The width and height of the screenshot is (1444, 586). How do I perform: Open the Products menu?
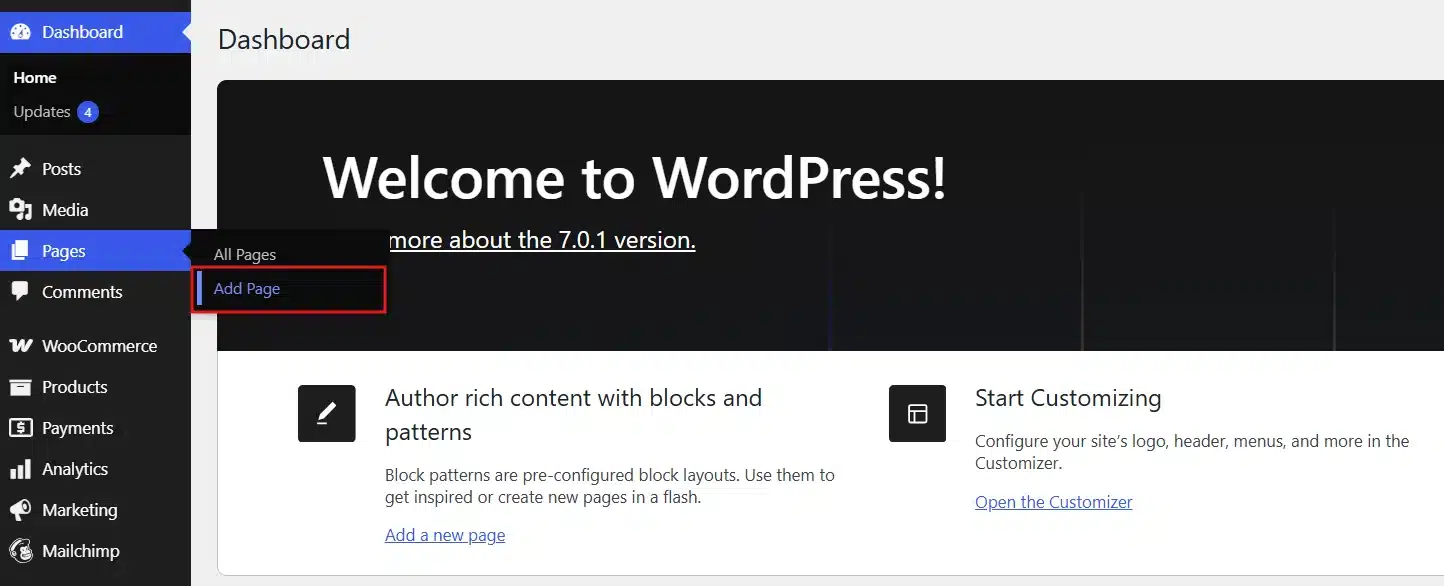coord(95,387)
